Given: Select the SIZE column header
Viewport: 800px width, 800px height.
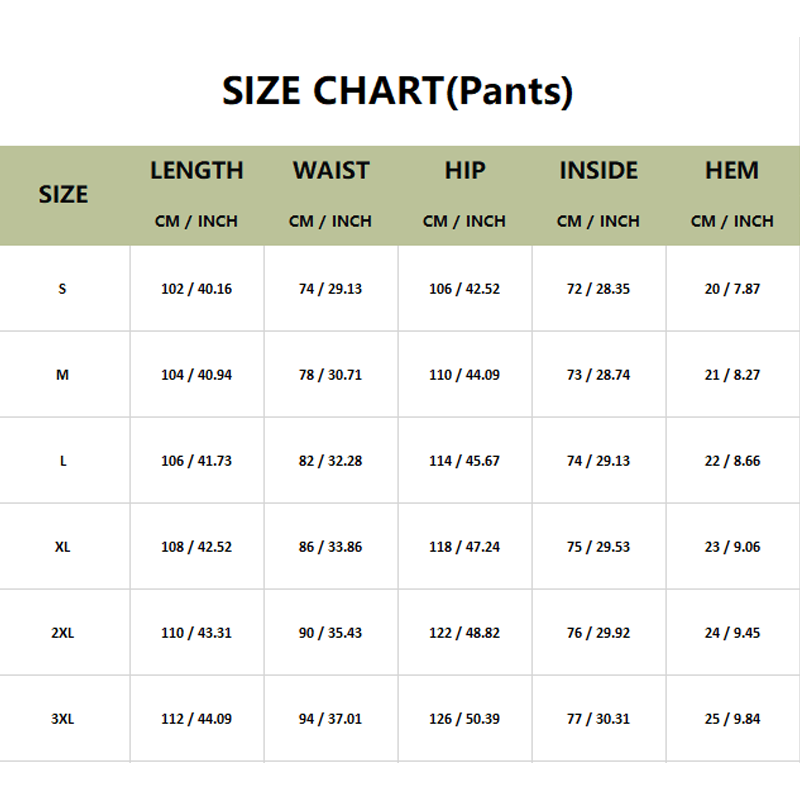Looking at the screenshot, I should (63, 195).
